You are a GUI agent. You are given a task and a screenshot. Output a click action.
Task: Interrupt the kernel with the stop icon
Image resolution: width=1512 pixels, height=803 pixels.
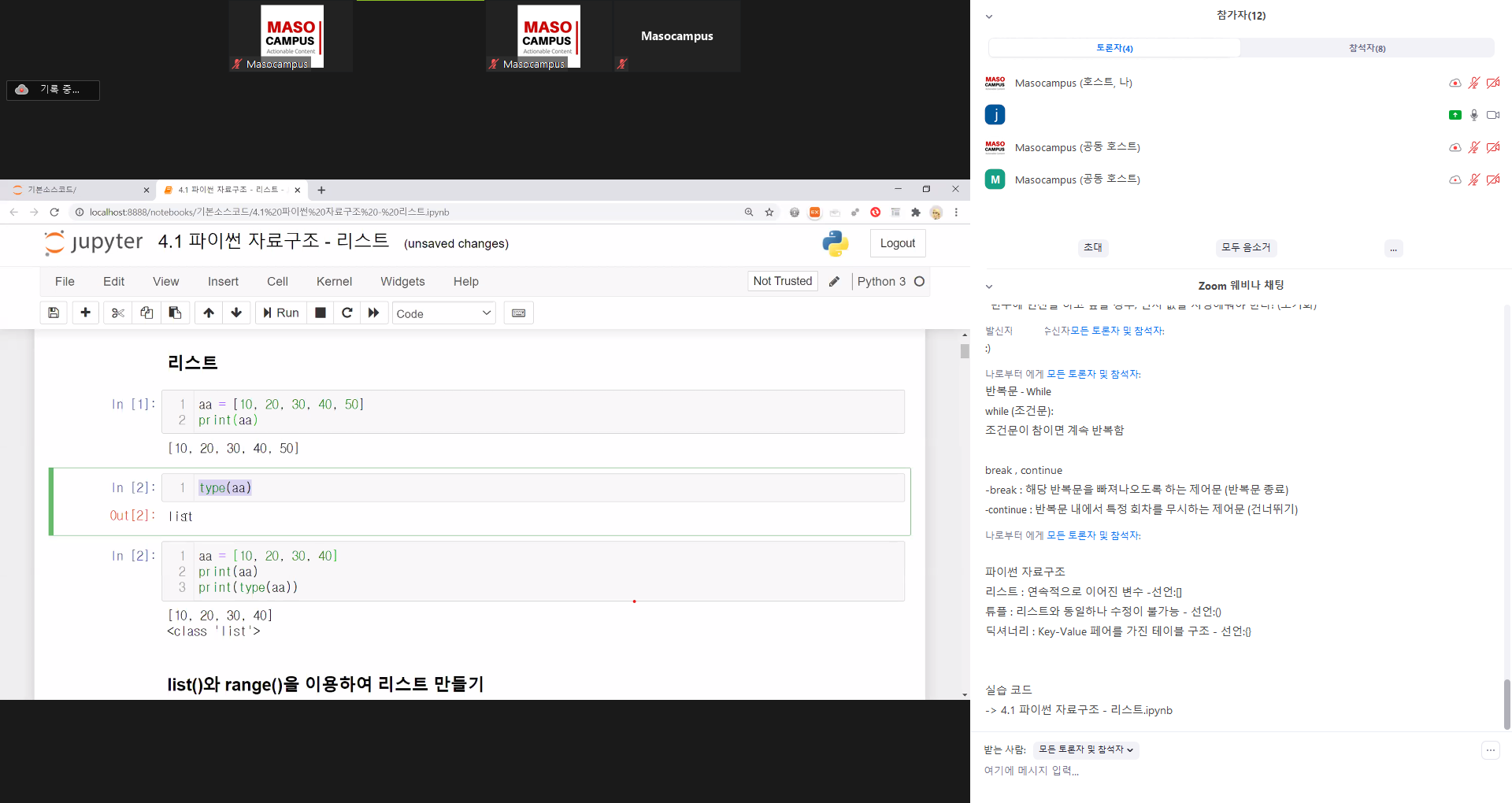(x=321, y=313)
